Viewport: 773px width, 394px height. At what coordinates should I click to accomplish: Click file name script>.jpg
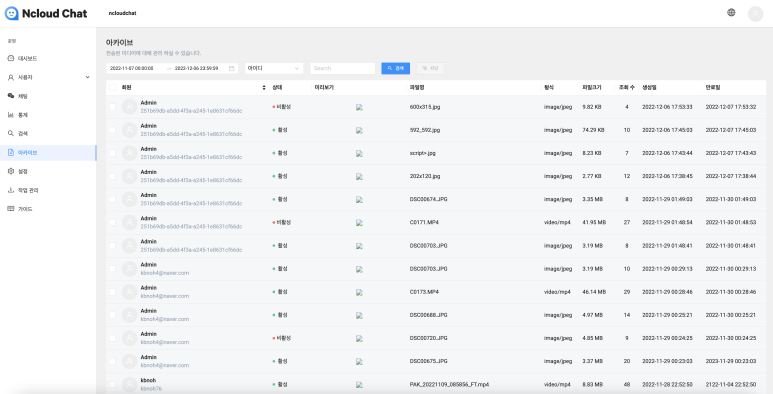[422, 153]
